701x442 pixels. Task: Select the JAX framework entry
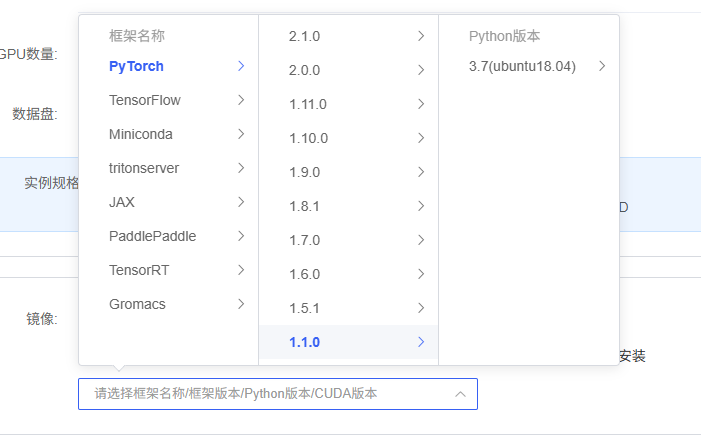coord(168,202)
